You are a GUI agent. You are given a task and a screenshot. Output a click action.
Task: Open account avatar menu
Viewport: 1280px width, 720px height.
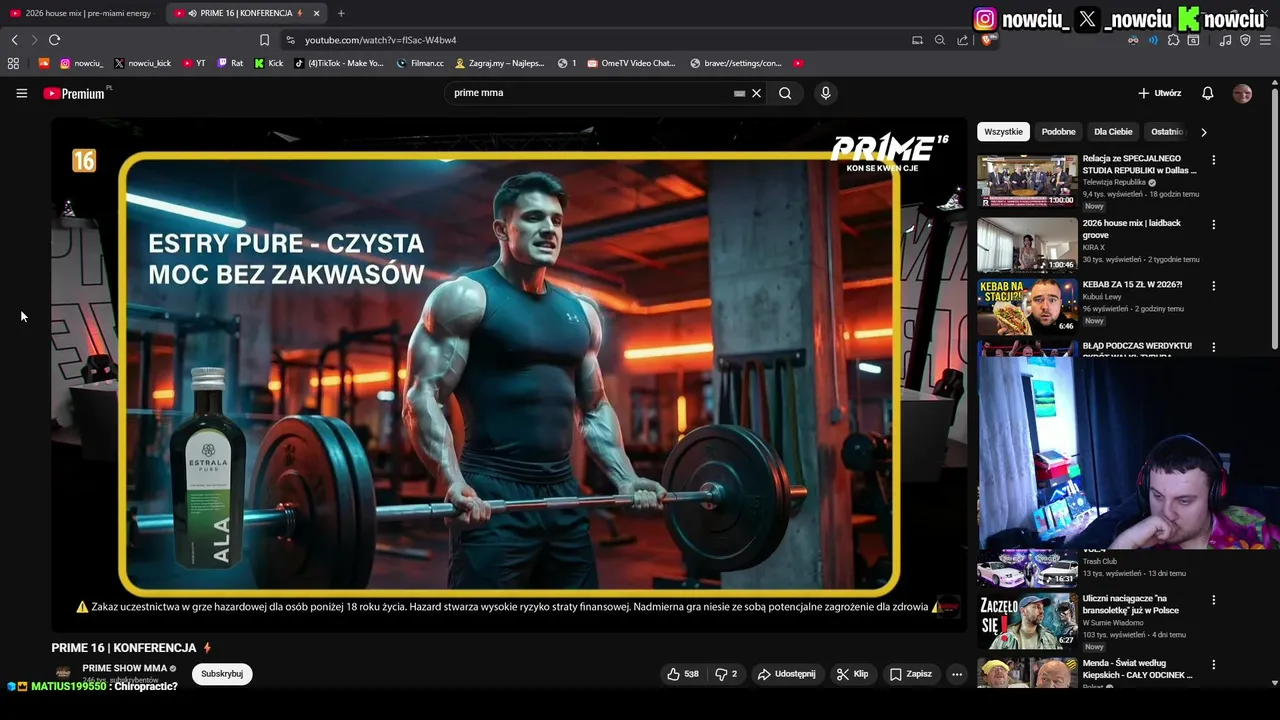[x=1242, y=93]
